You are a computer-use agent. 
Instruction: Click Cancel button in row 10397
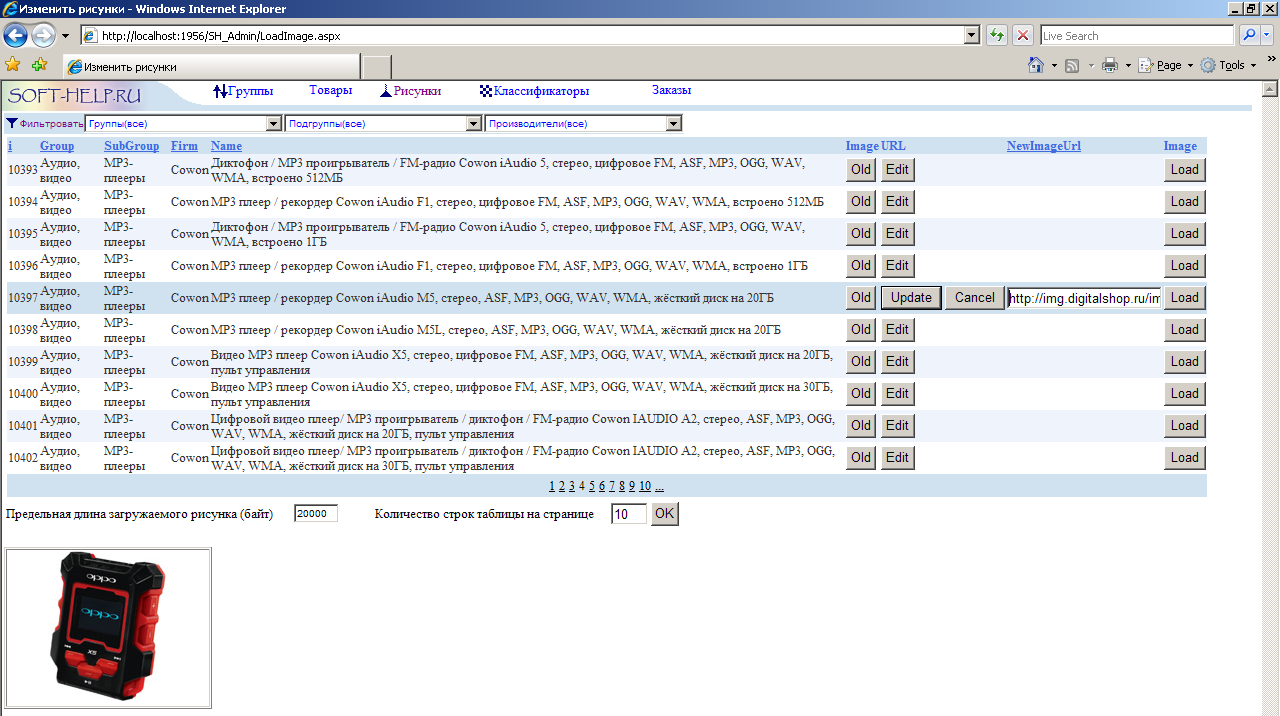click(975, 298)
